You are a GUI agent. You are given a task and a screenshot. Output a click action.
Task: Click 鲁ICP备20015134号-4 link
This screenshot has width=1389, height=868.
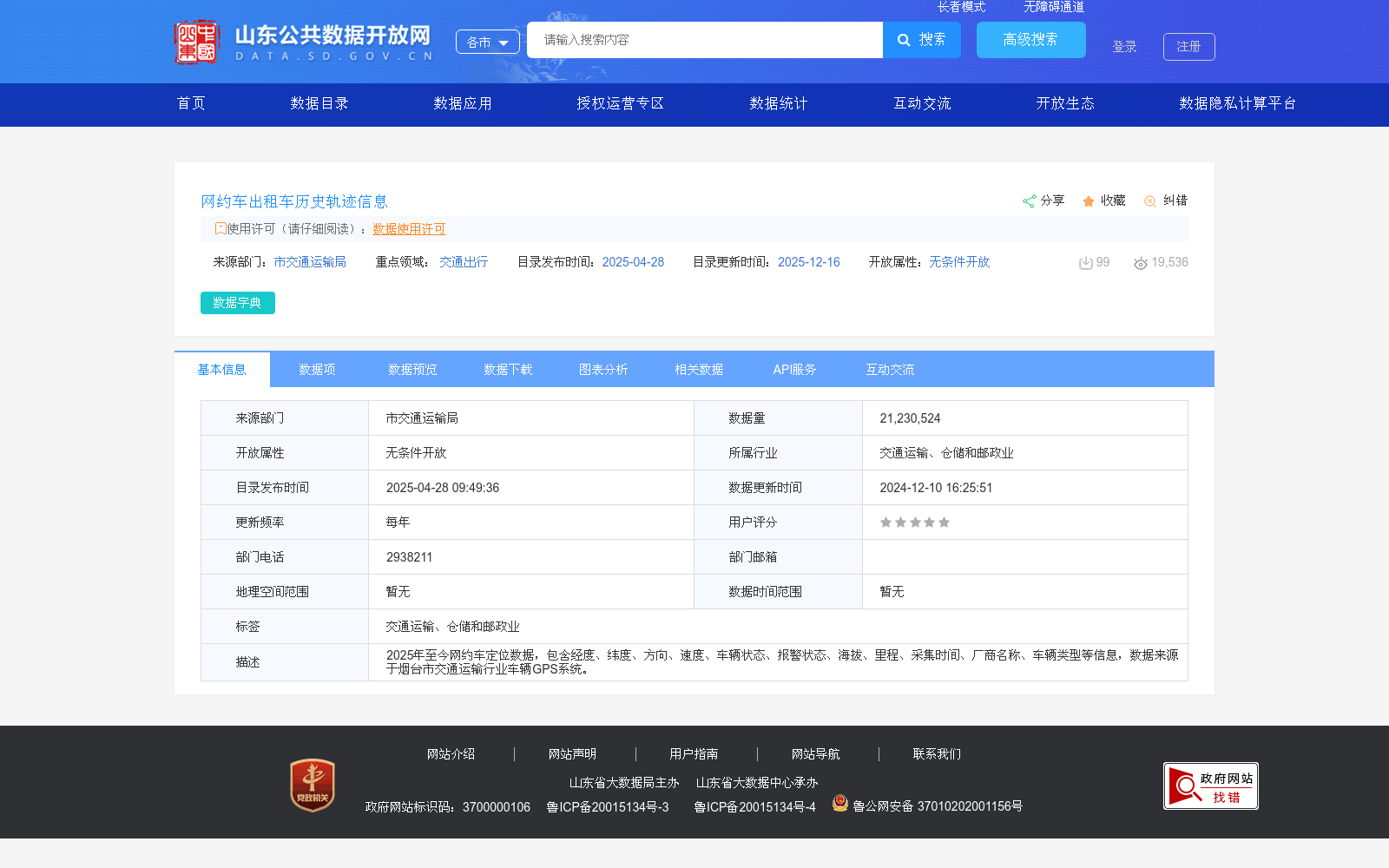click(x=755, y=807)
